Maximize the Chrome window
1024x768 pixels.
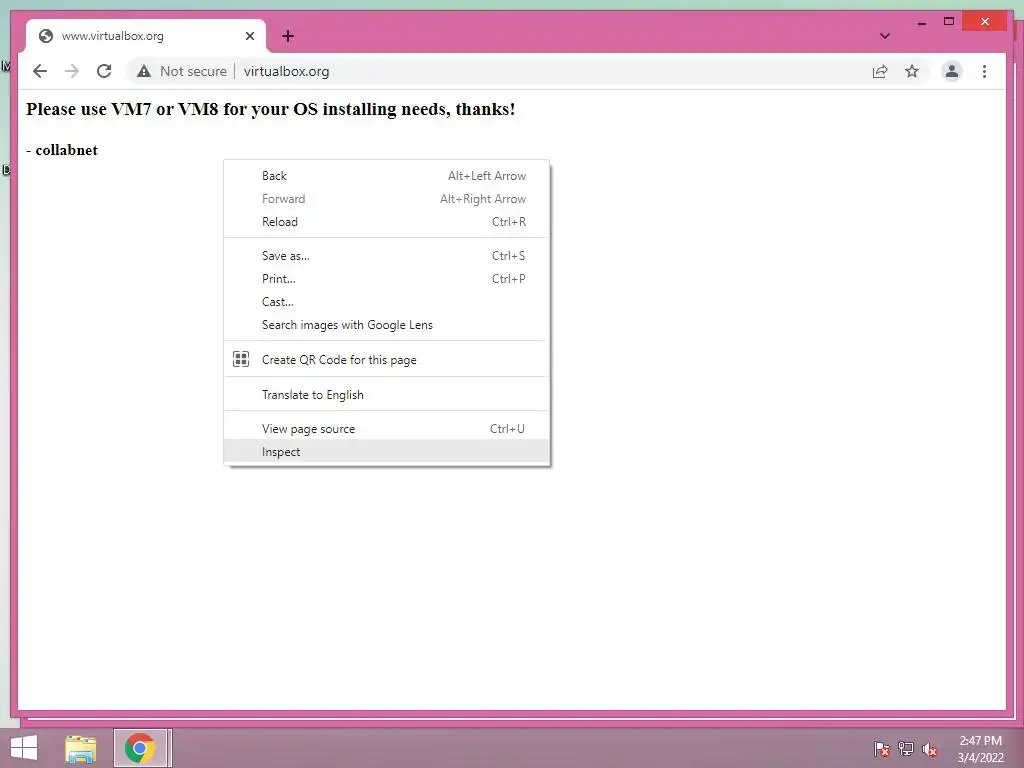[949, 22]
